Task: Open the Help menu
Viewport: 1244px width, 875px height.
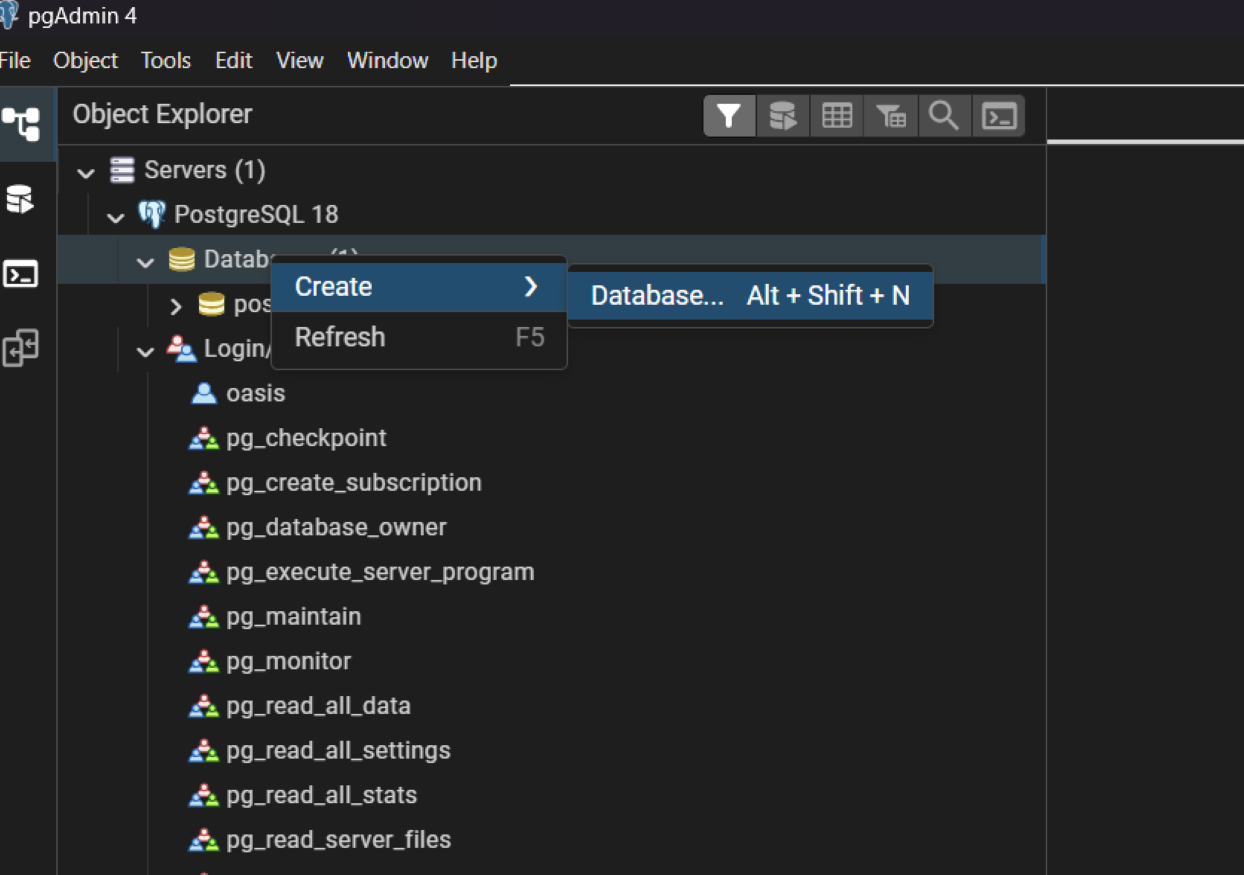Action: coord(474,61)
